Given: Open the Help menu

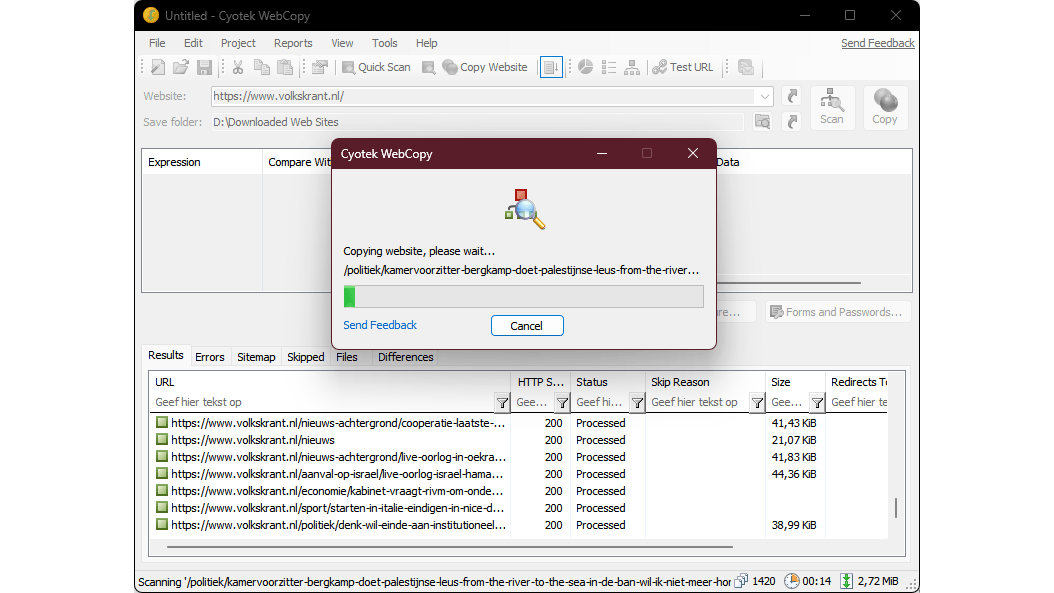Looking at the screenshot, I should (x=426, y=43).
